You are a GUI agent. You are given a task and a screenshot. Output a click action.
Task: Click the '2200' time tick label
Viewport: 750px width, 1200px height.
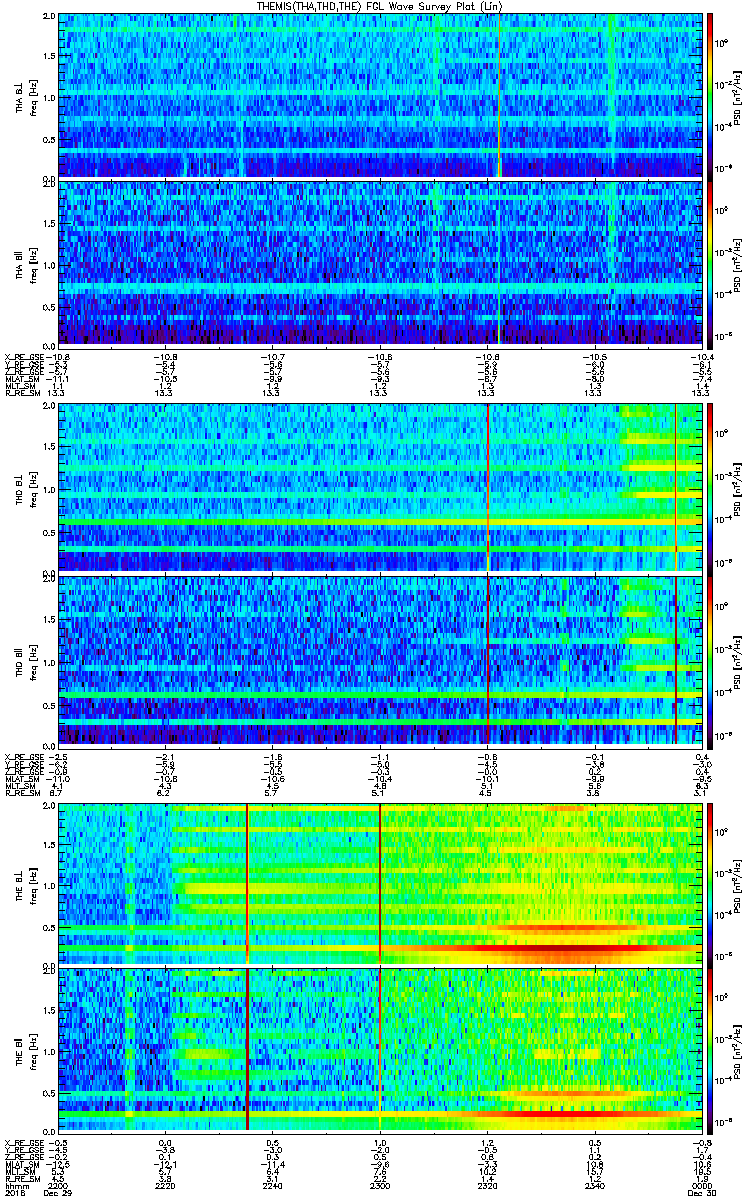(x=59, y=1184)
